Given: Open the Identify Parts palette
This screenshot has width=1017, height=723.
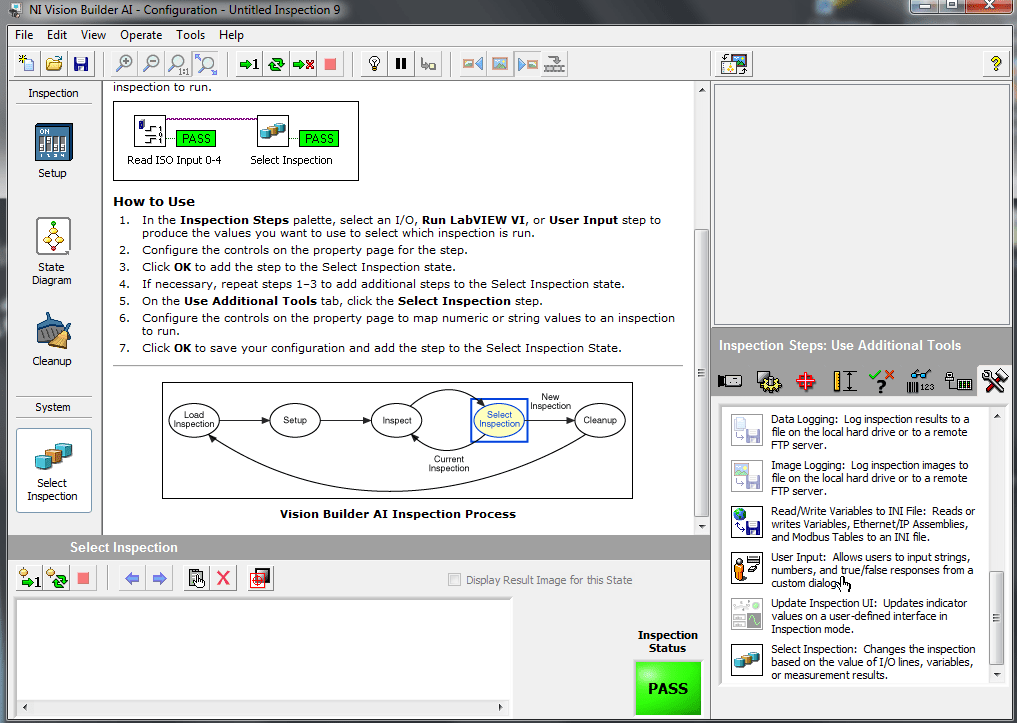Looking at the screenshot, I should [x=918, y=380].
